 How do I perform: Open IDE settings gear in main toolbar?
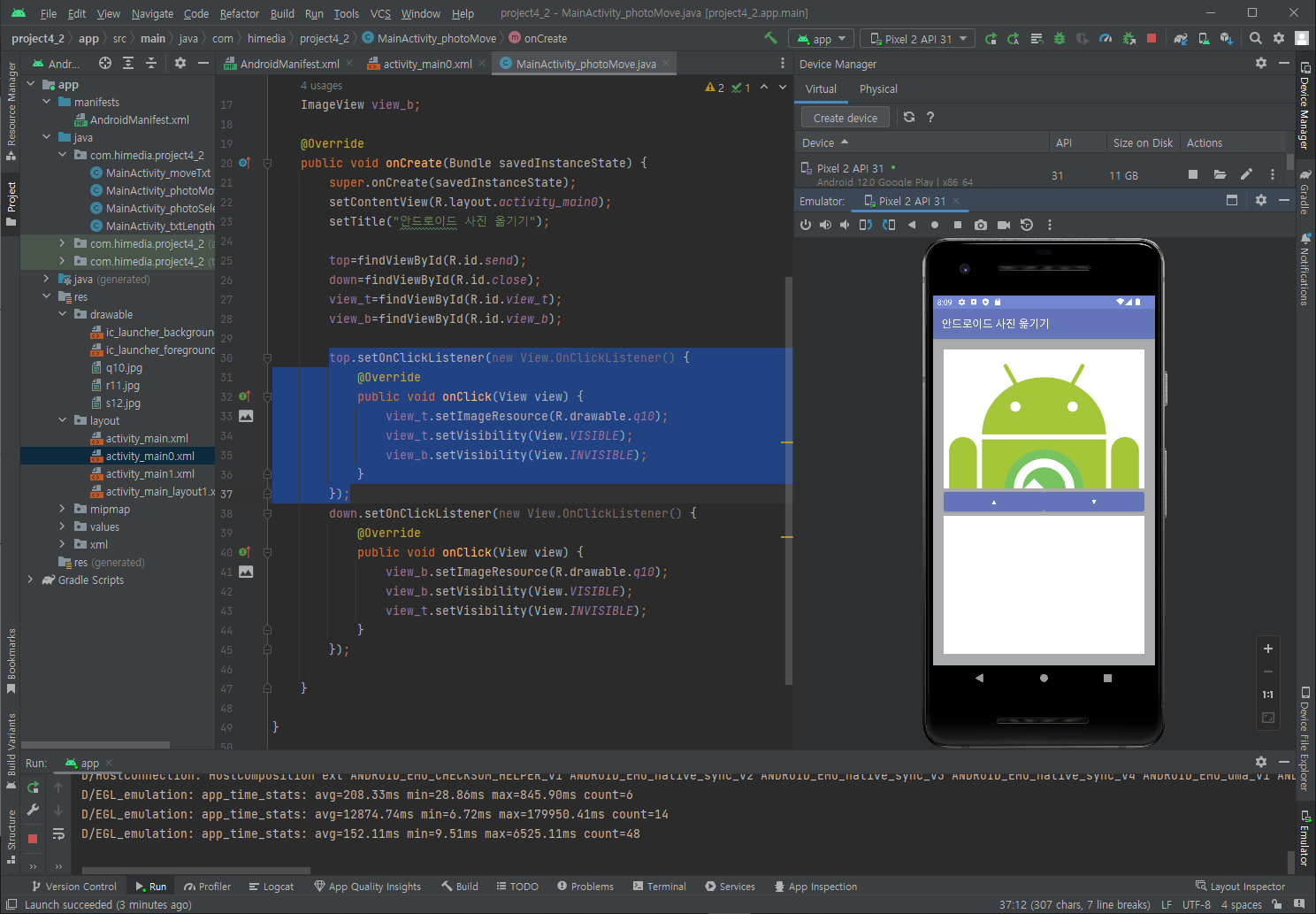click(x=1279, y=38)
